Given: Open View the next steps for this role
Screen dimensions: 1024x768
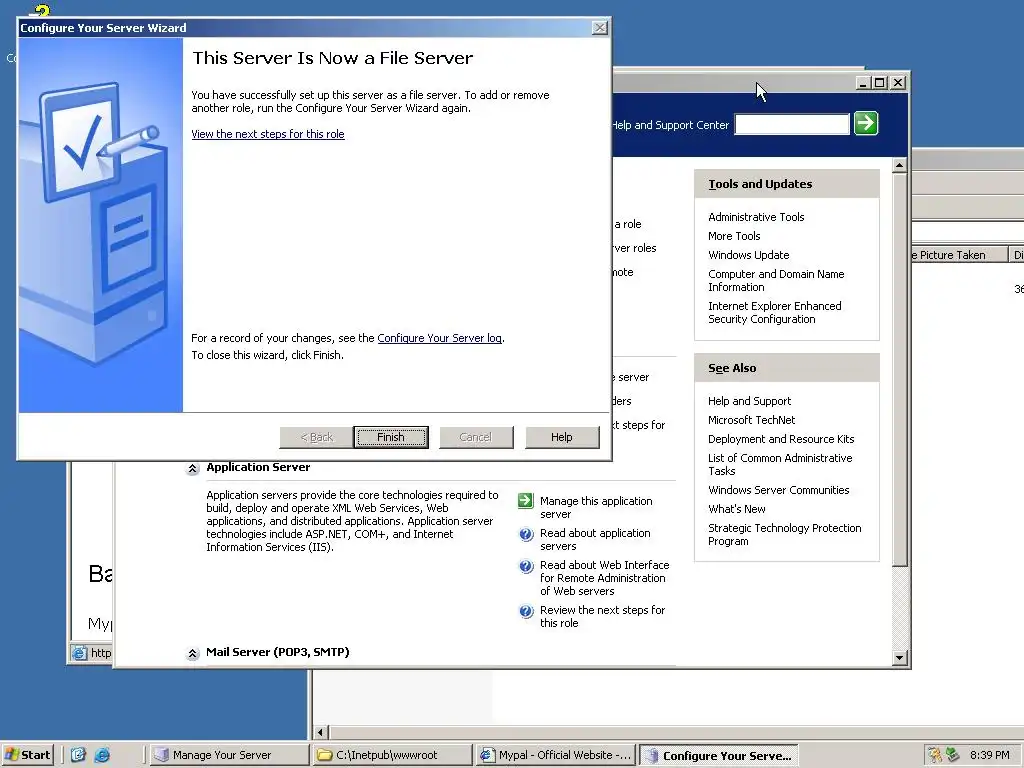Looking at the screenshot, I should pyautogui.click(x=268, y=134).
